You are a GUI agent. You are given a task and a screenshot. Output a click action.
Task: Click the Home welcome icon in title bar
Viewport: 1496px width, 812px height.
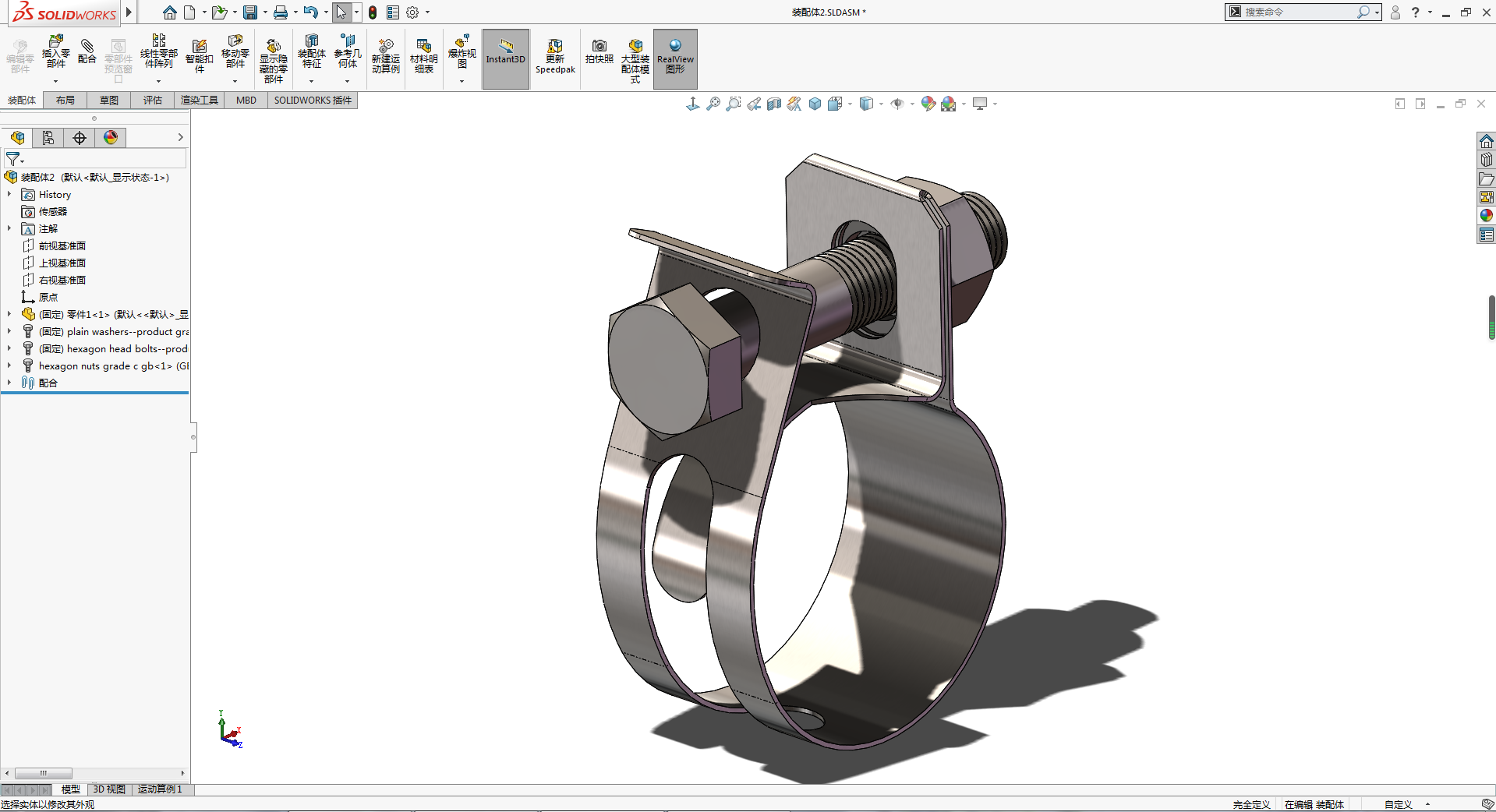tap(169, 12)
